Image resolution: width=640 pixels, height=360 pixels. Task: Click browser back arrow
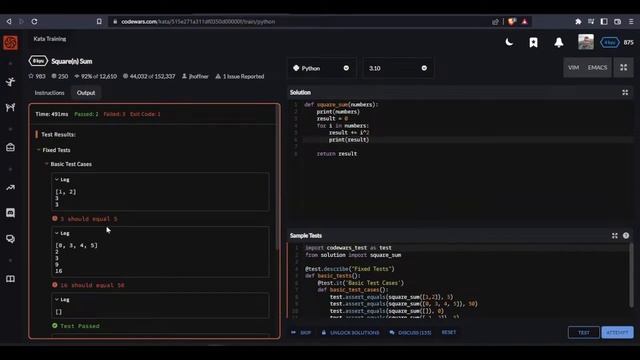click(9, 21)
